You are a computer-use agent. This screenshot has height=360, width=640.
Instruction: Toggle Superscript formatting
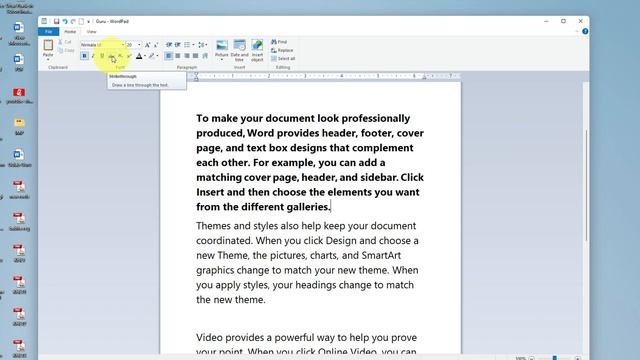129,56
